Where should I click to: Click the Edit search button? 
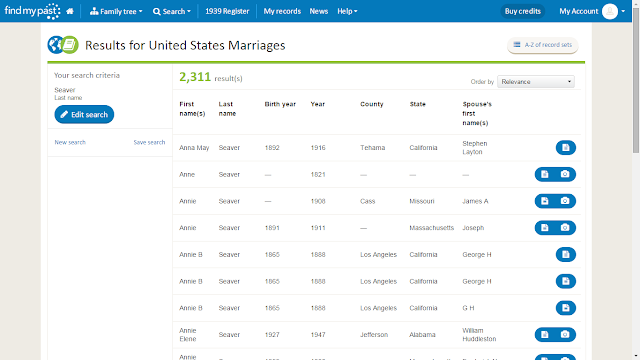(84, 114)
